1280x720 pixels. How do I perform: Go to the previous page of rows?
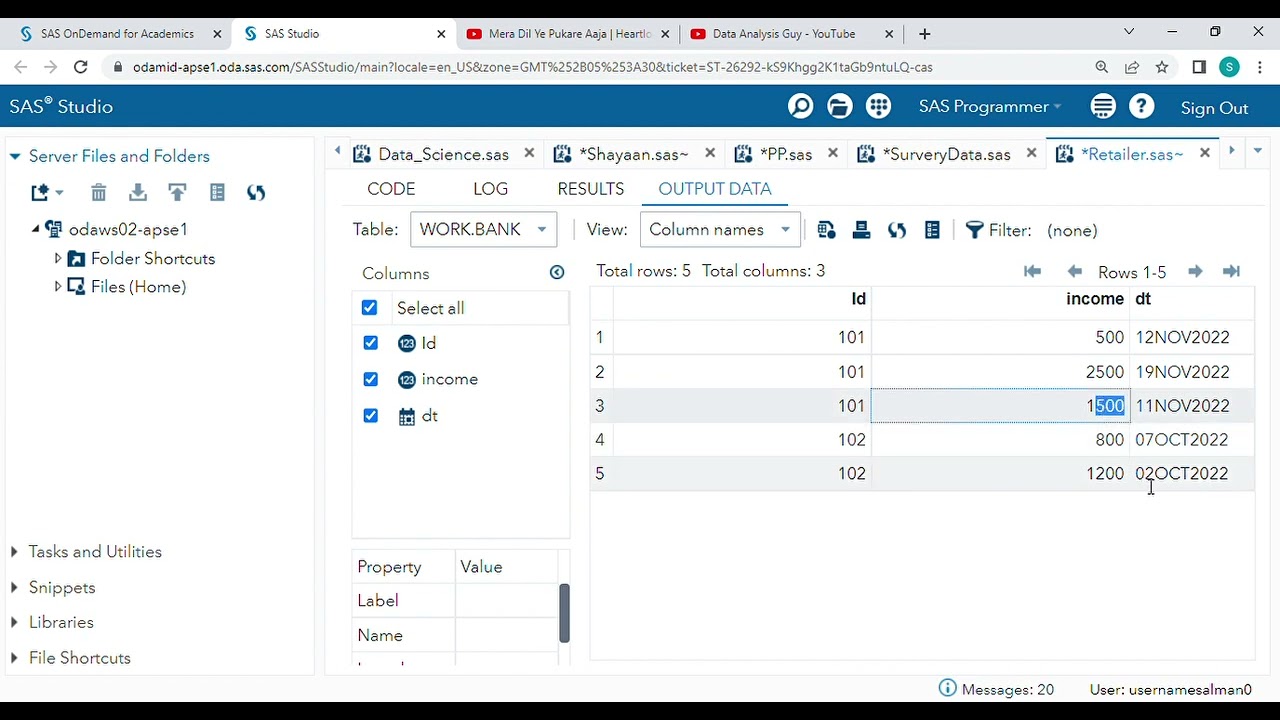pyautogui.click(x=1075, y=271)
